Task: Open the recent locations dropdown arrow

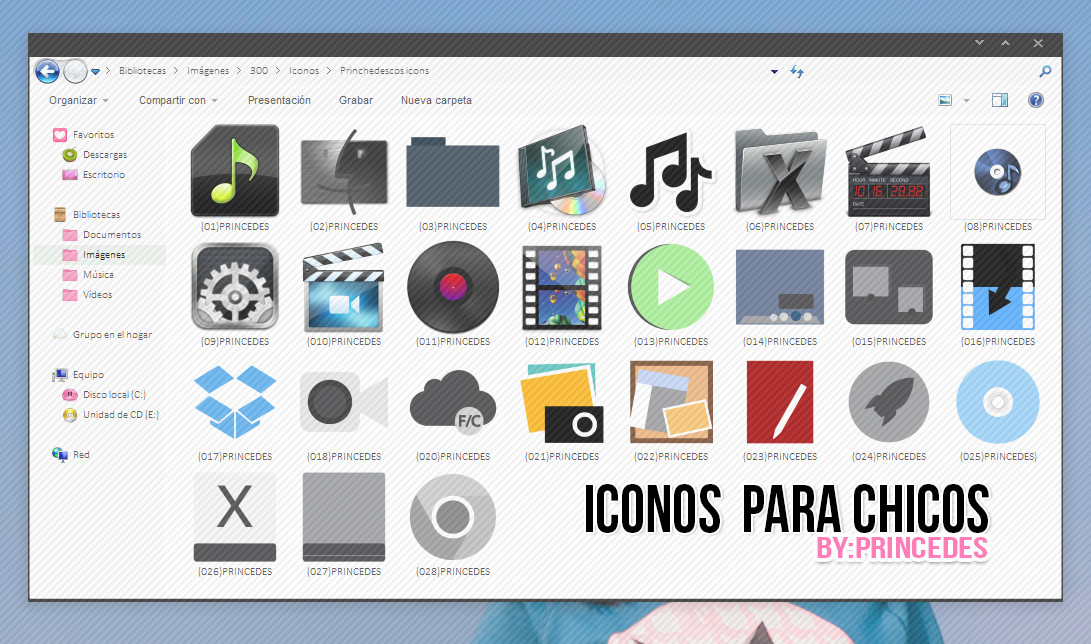Action: point(96,71)
